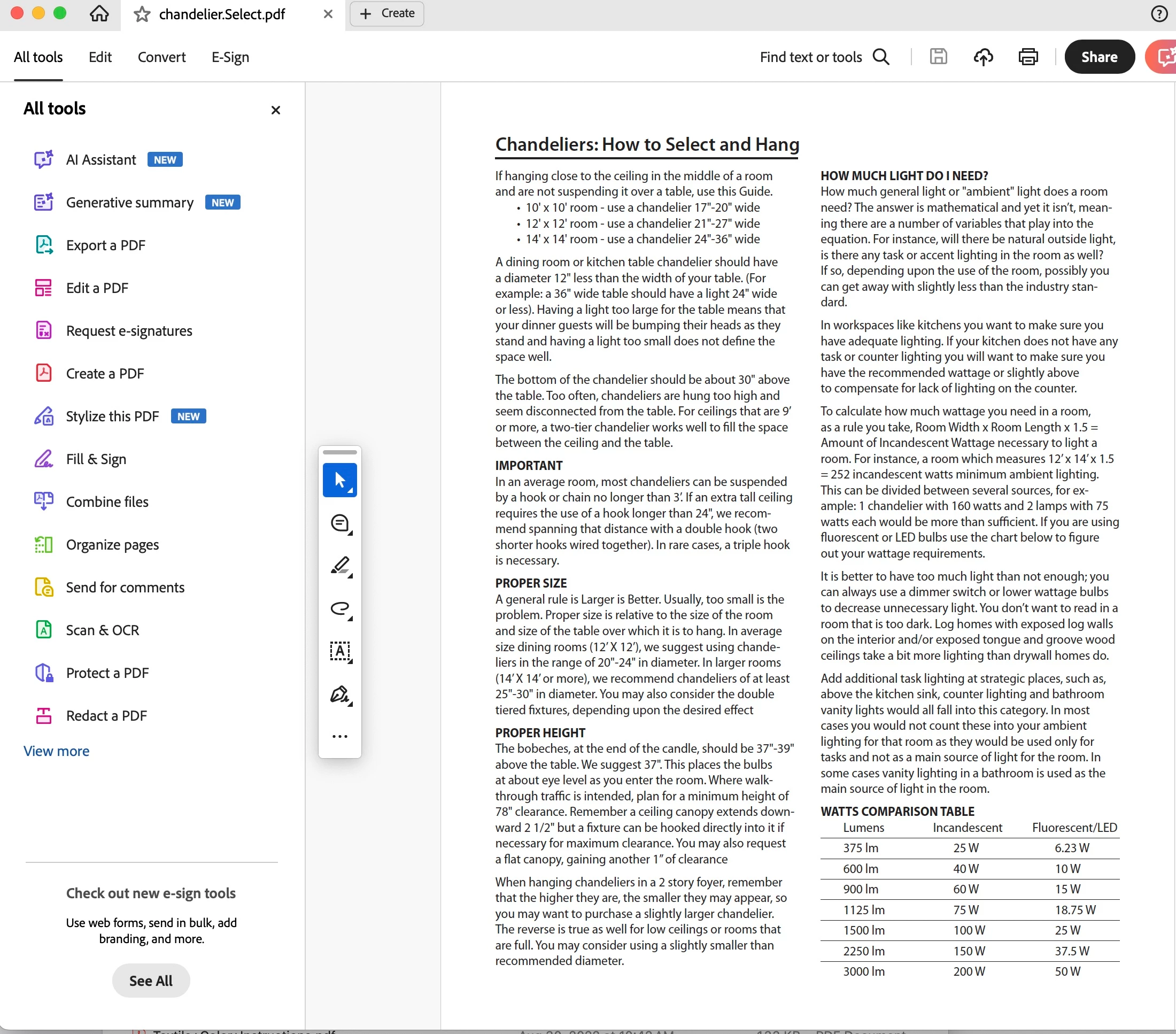Switch to the E-Sign tab
1176x1034 pixels.
coord(230,57)
